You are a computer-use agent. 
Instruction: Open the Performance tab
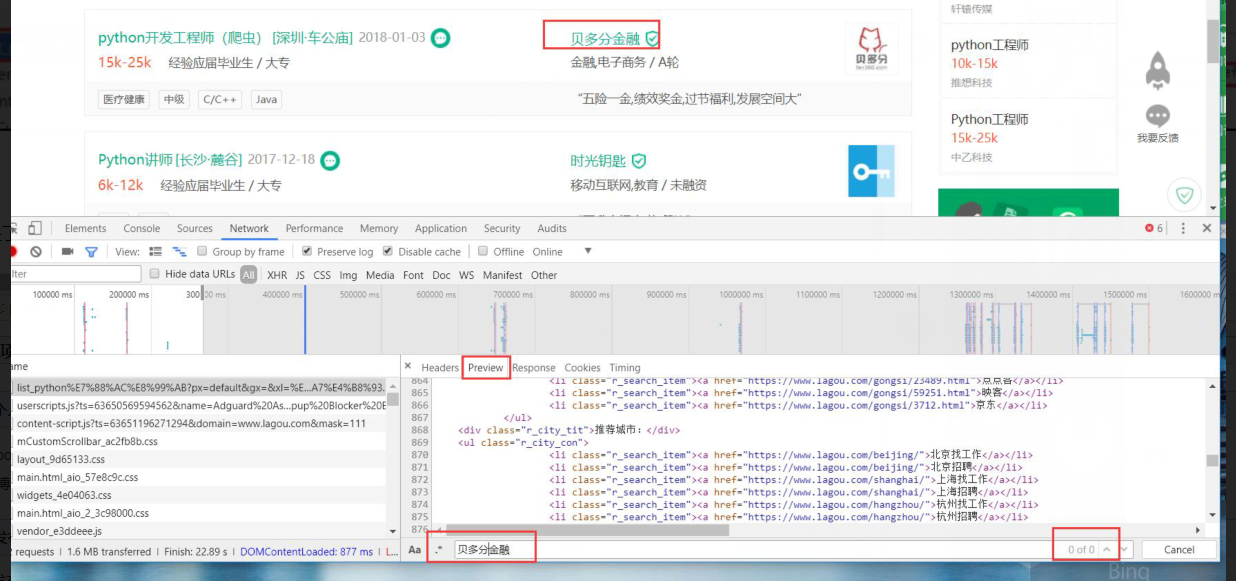pos(314,228)
